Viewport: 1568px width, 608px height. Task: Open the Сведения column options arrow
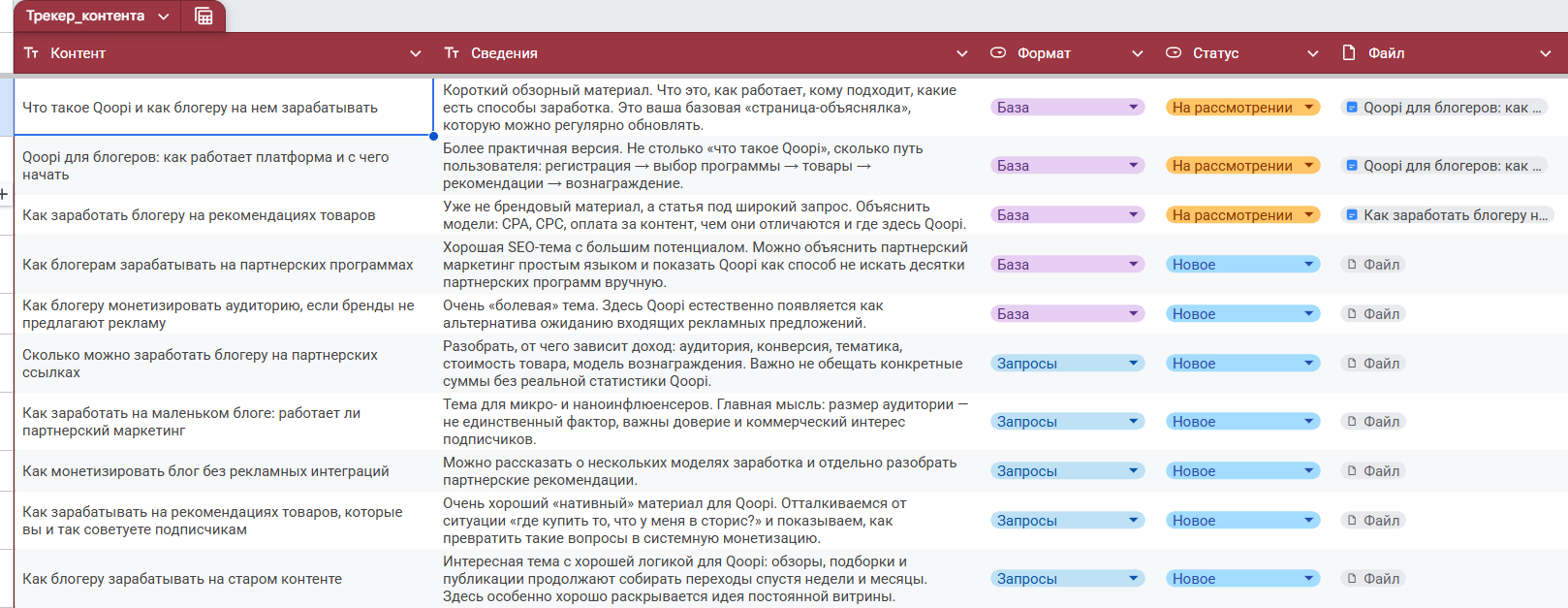click(x=962, y=53)
